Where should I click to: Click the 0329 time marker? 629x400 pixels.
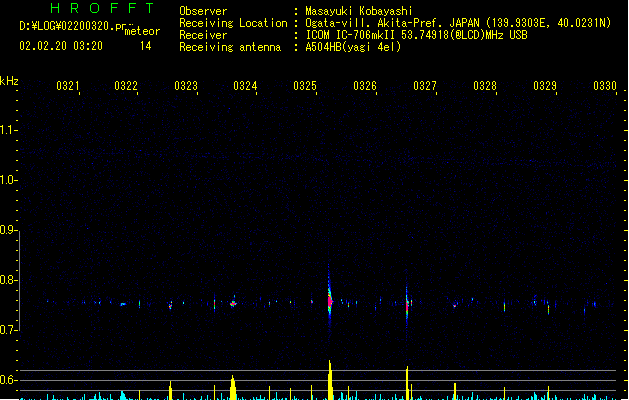pos(545,86)
